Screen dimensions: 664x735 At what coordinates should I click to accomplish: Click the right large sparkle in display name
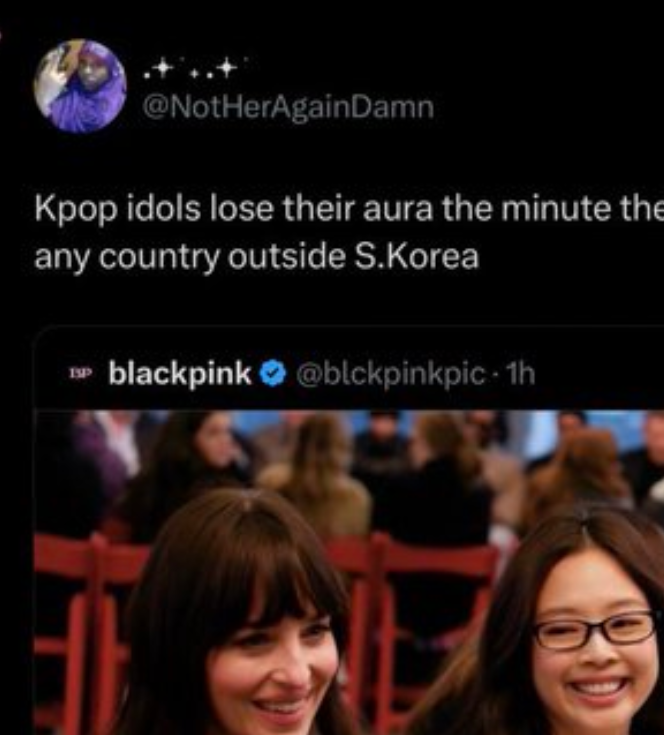pyautogui.click(x=226, y=68)
